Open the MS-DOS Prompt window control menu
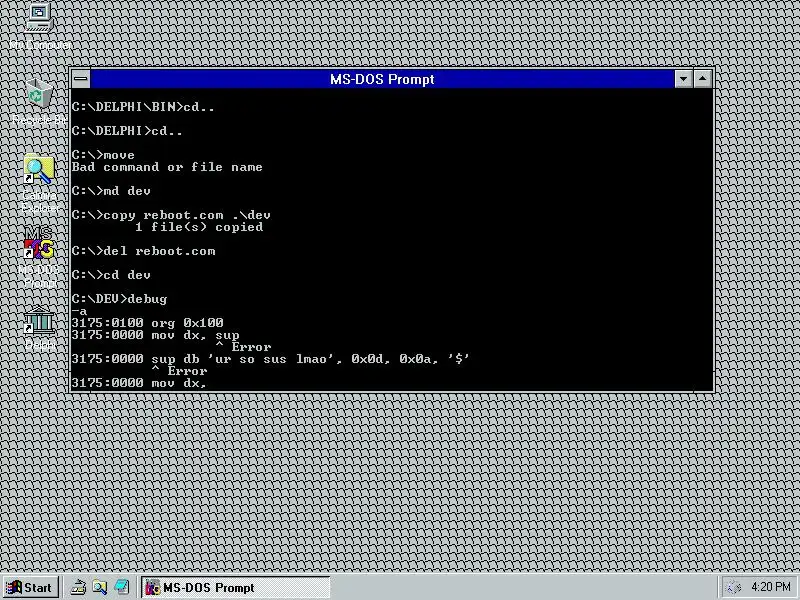This screenshot has height=600, width=800. (x=81, y=79)
